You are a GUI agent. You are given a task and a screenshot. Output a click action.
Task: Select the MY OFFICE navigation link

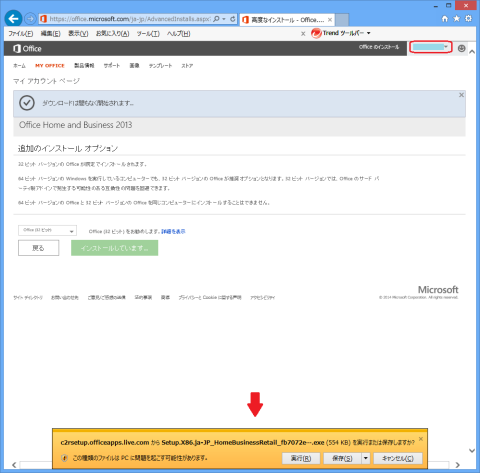click(x=50, y=66)
